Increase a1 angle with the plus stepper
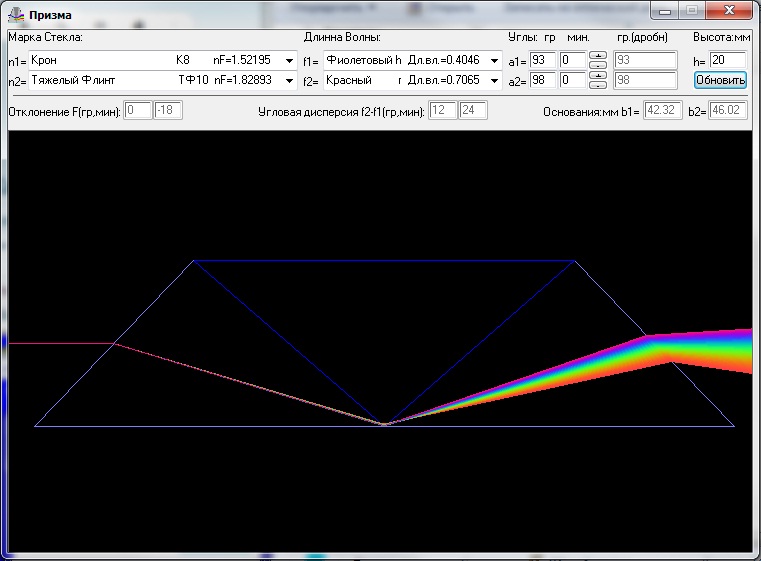761x561 pixels. pos(598,55)
